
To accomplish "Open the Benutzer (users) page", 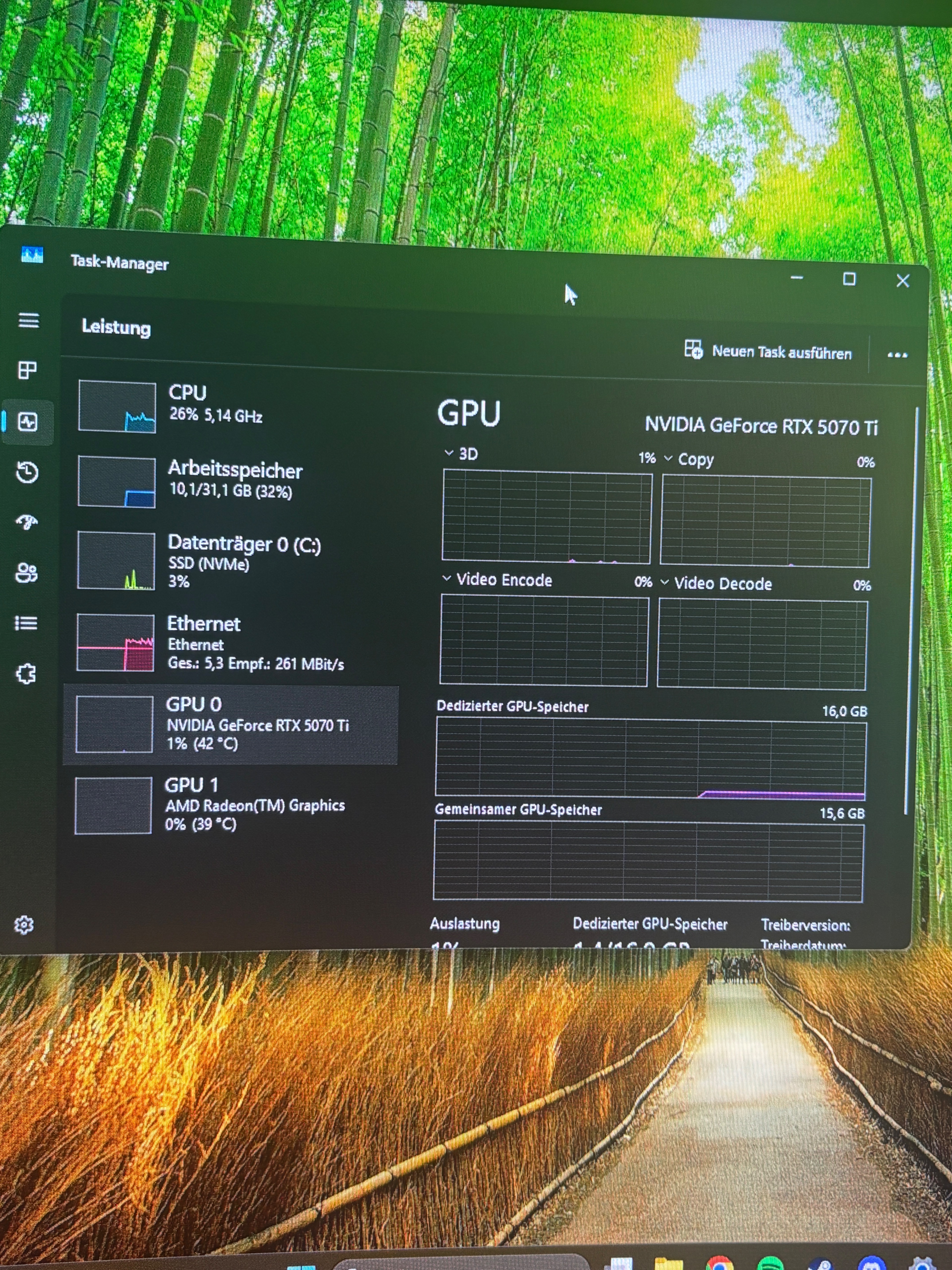I will (x=26, y=572).
